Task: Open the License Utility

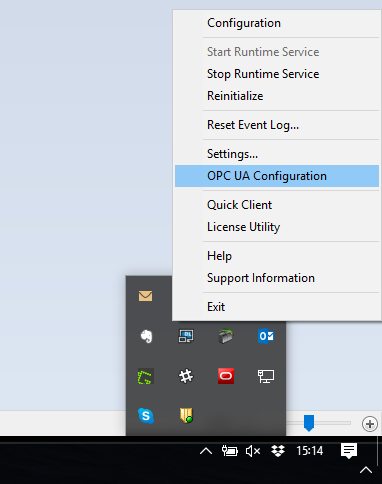Action: coord(277,227)
